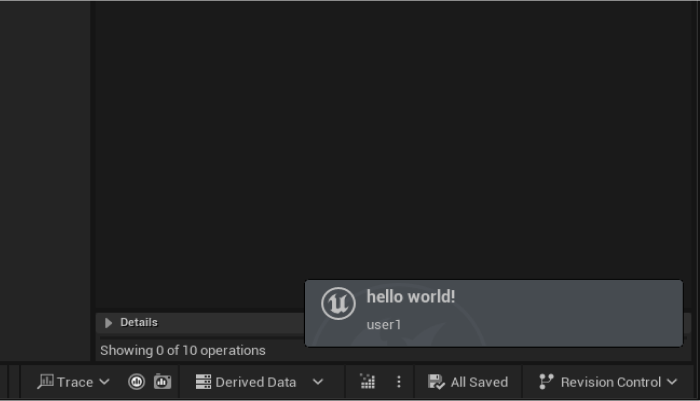Image resolution: width=700 pixels, height=401 pixels.
Task: Expand the Details section triangle
Action: [x=108, y=322]
